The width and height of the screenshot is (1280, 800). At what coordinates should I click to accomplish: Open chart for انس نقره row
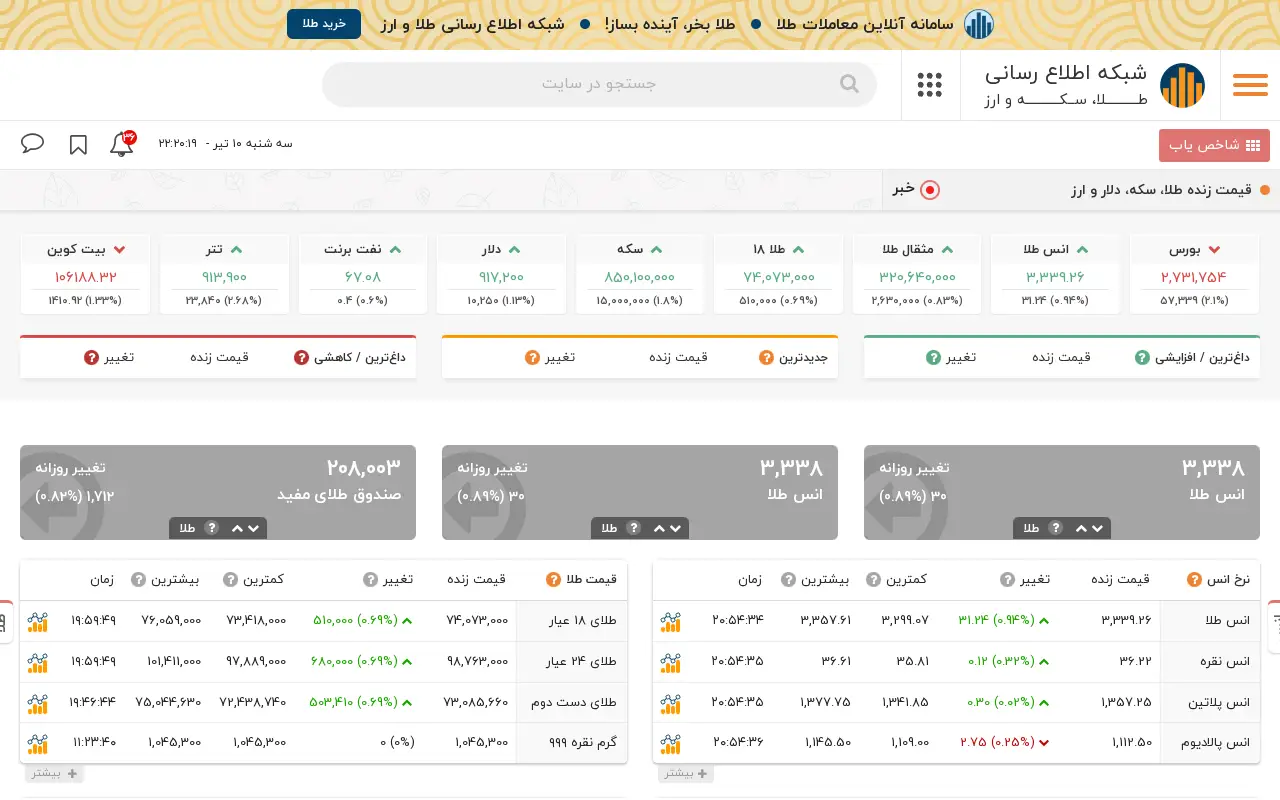point(670,662)
